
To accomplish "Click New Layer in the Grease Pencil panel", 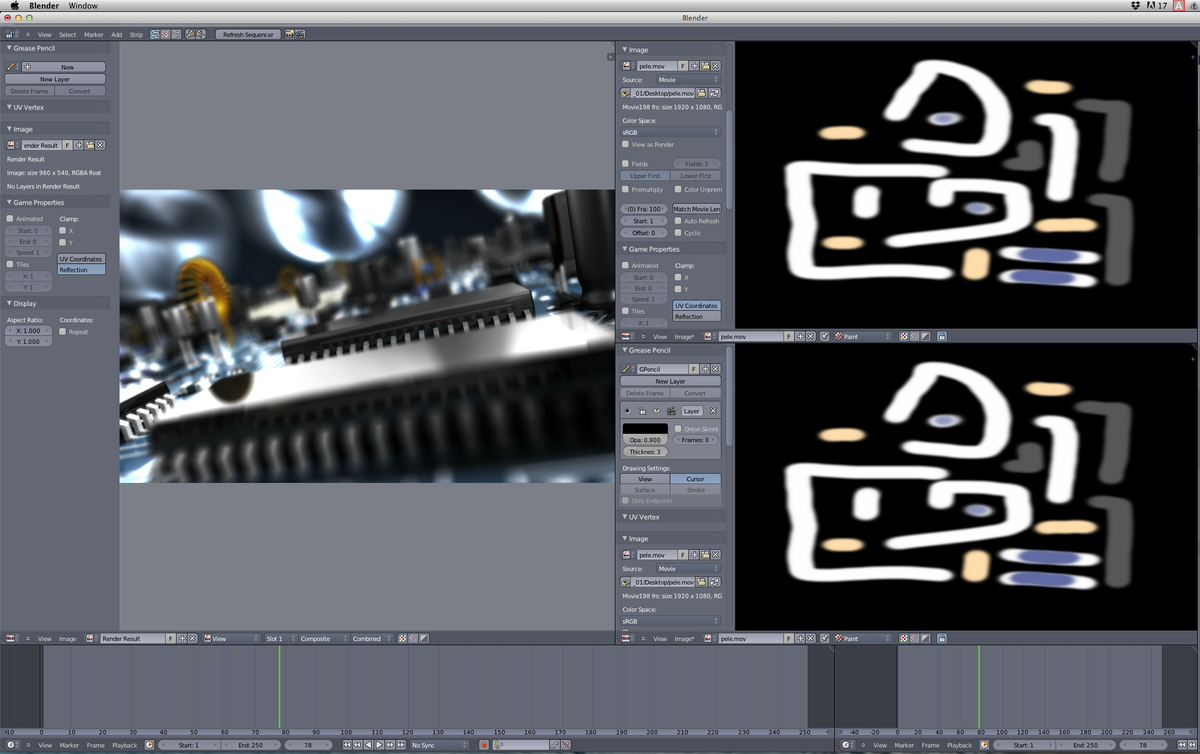I will 668,381.
